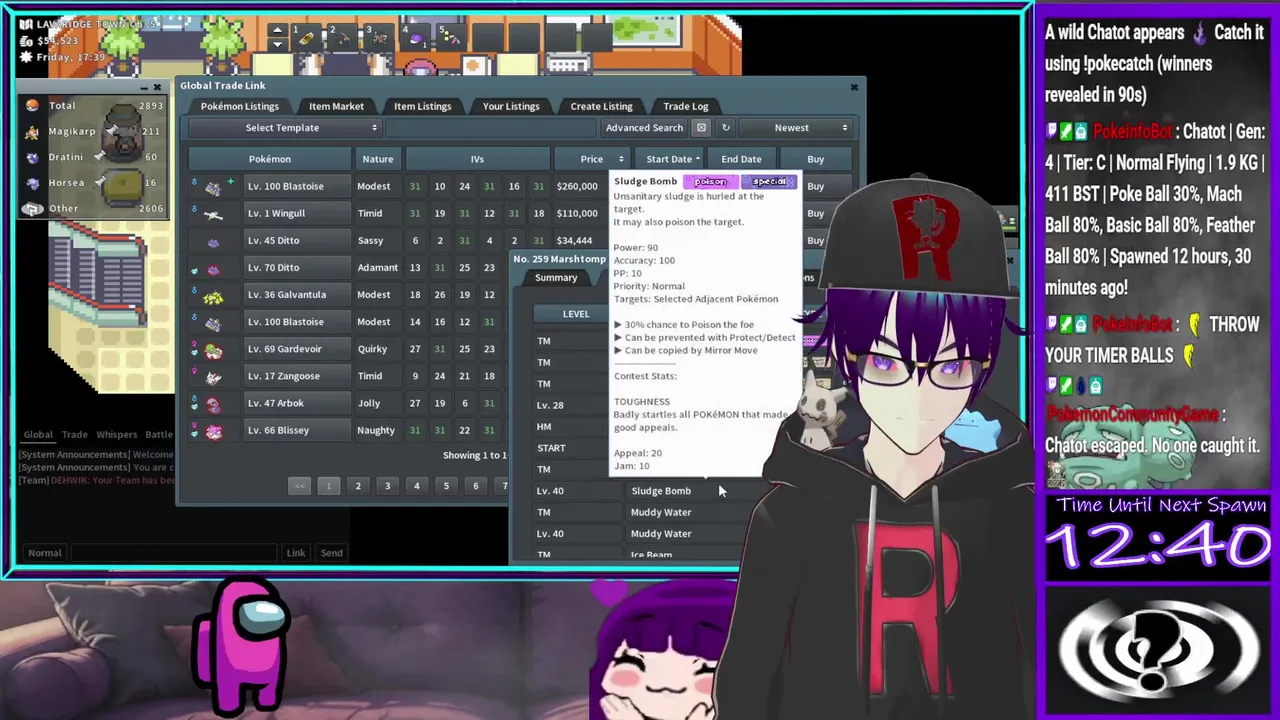The image size is (1280, 720).
Task: Click the Lv. 45 Ditto sprite icon
Action: point(213,241)
